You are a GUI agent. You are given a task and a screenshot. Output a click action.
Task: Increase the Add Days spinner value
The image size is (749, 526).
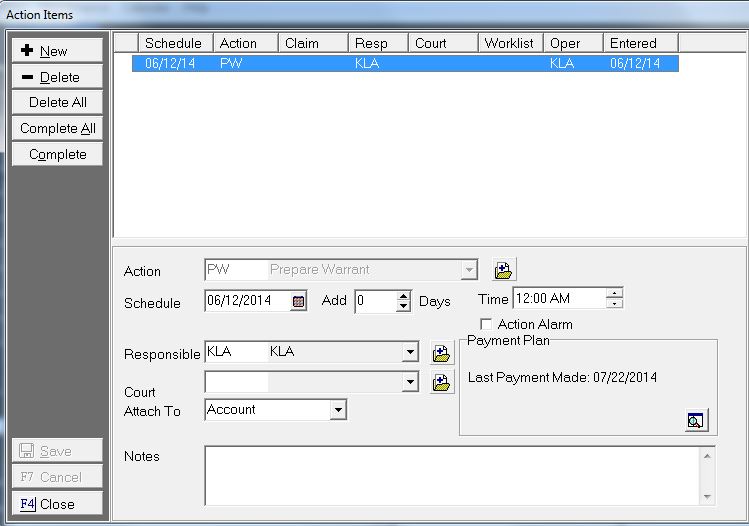[404, 296]
